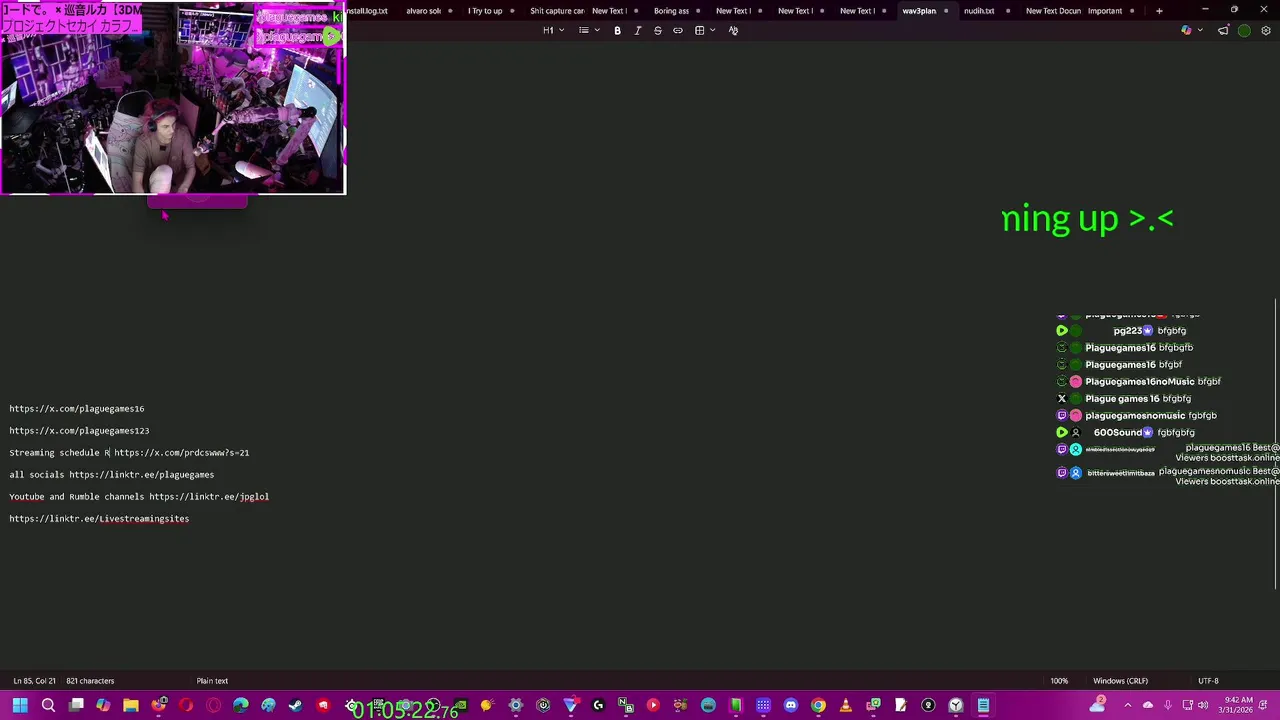Open the OneDrive cloud tray icon
The height and width of the screenshot is (720, 1280).
point(1148,706)
